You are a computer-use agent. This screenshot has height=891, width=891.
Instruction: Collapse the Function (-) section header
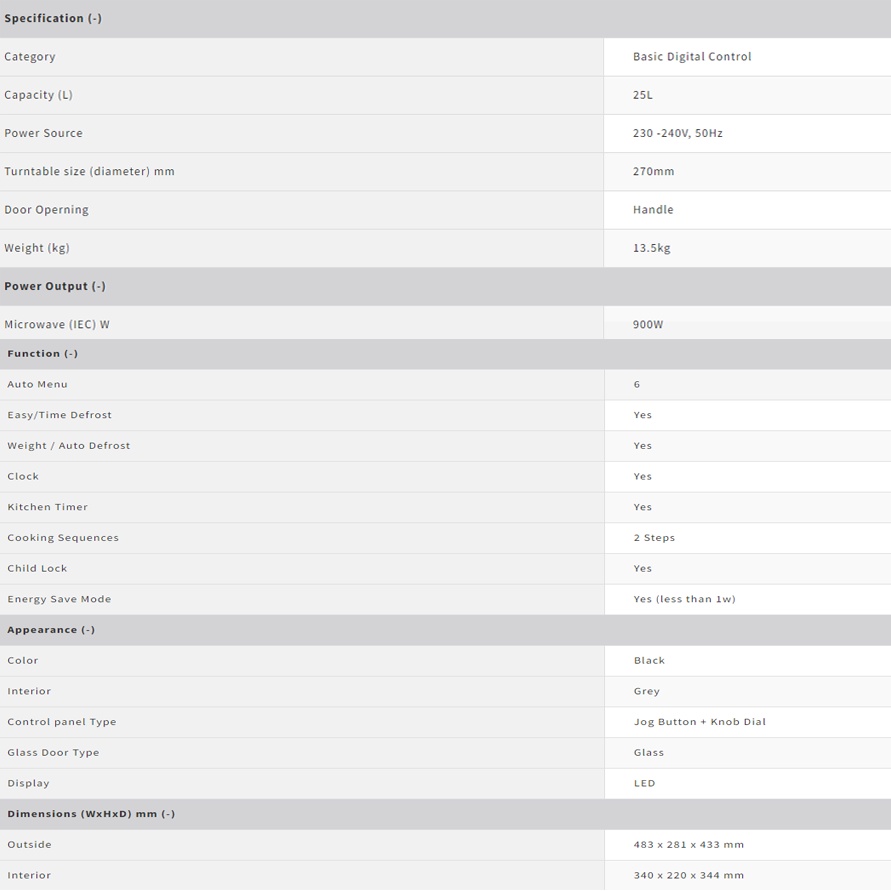click(446, 353)
